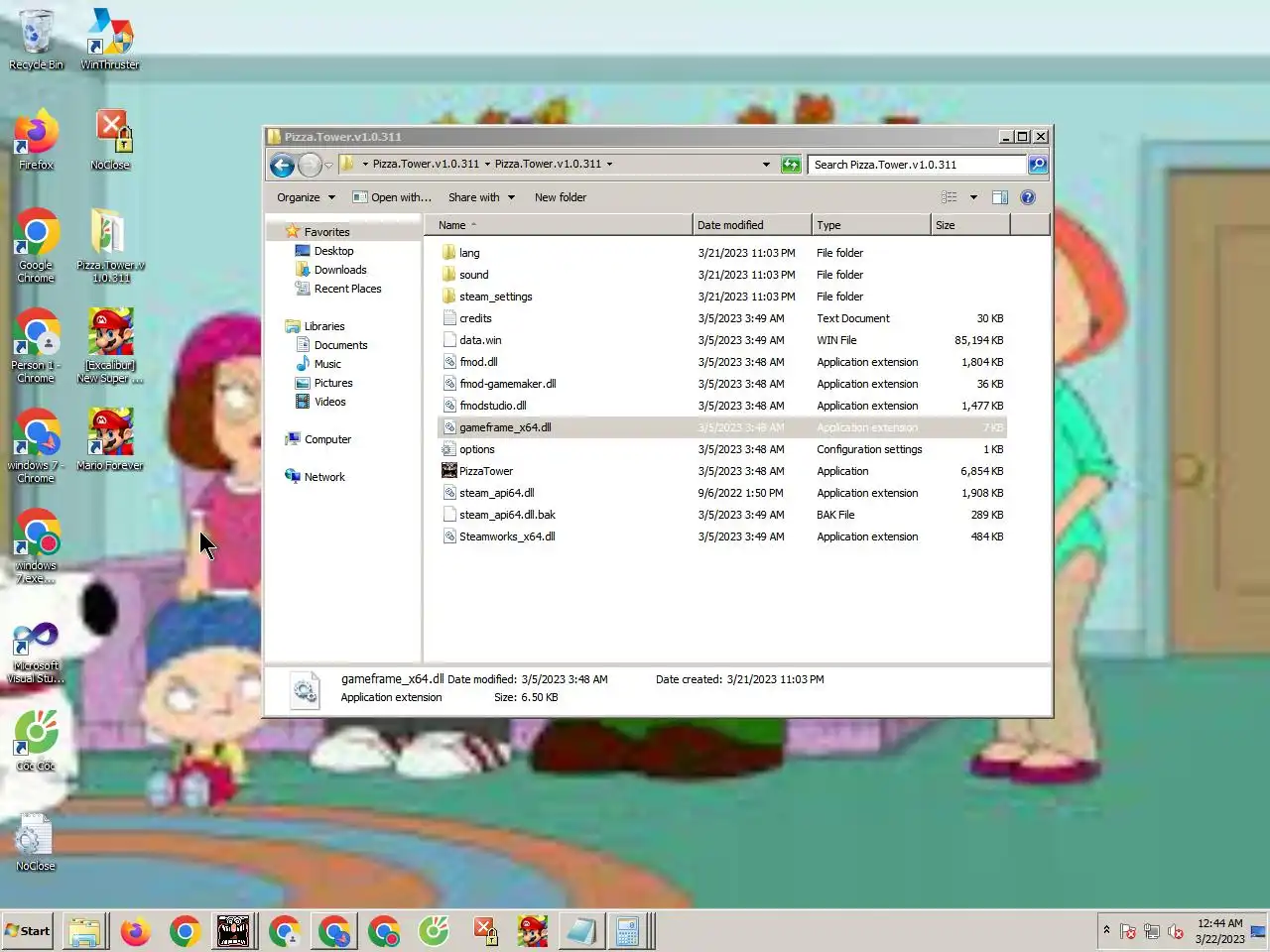The height and width of the screenshot is (952, 1270).
Task: Select the data.win file
Action: [x=722, y=340]
